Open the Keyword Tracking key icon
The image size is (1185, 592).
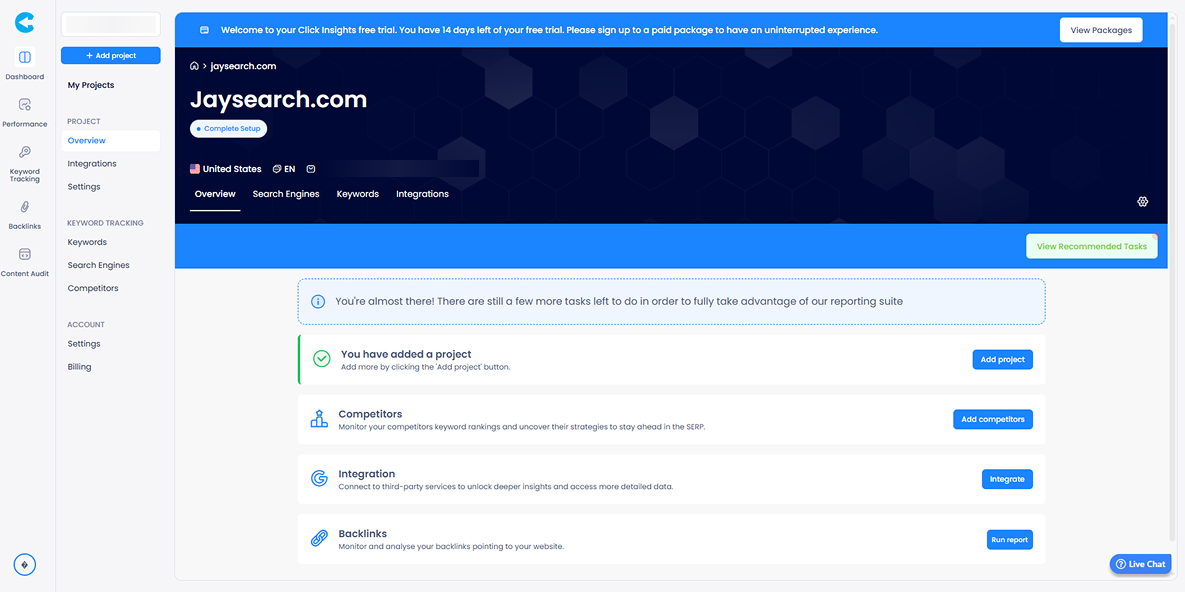(x=24, y=152)
